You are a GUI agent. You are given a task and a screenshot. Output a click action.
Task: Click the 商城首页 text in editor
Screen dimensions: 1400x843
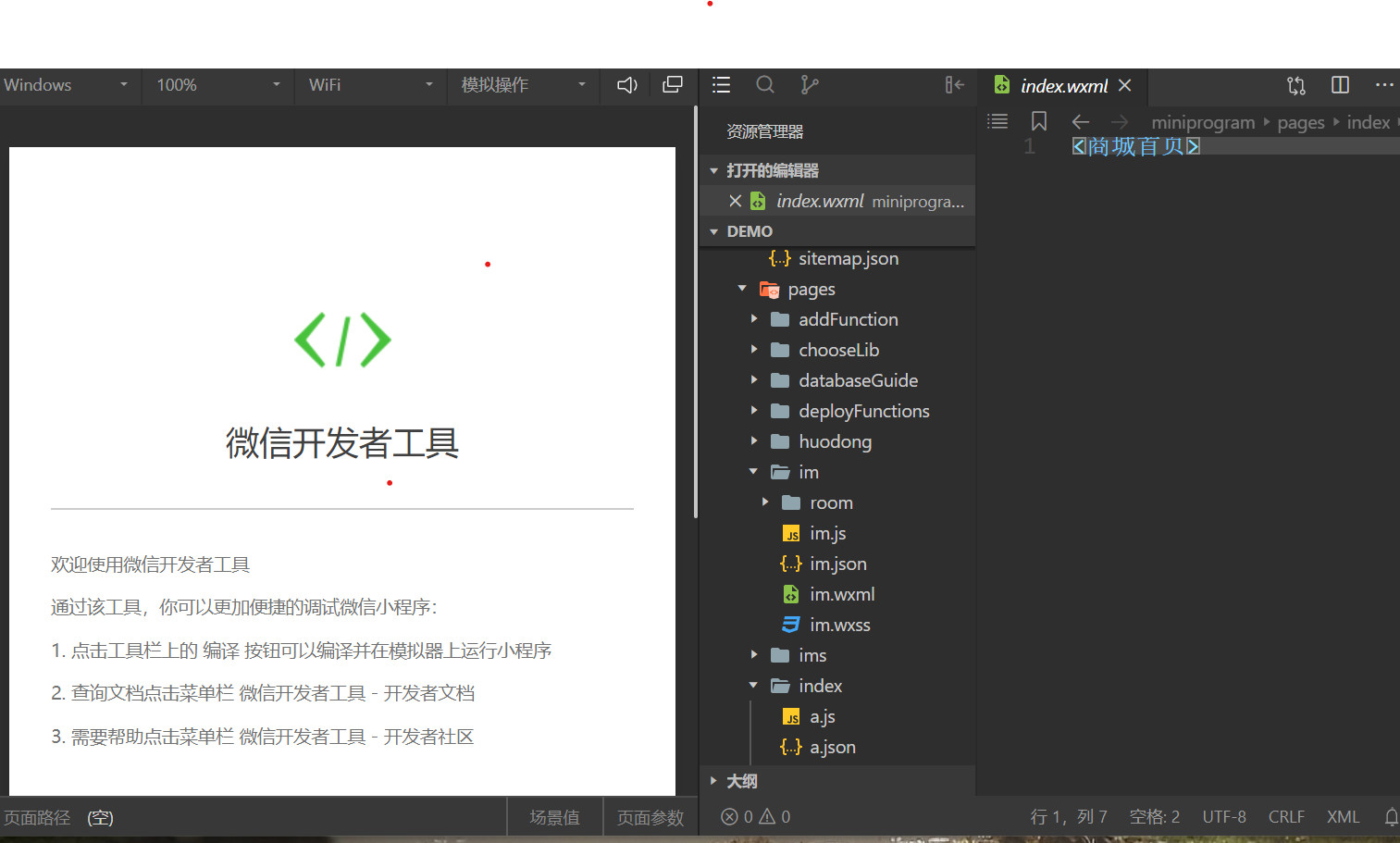(x=1135, y=146)
